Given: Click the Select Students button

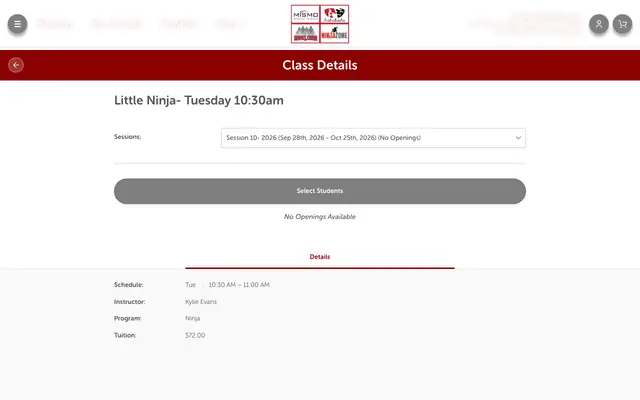Looking at the screenshot, I should 320,191.
